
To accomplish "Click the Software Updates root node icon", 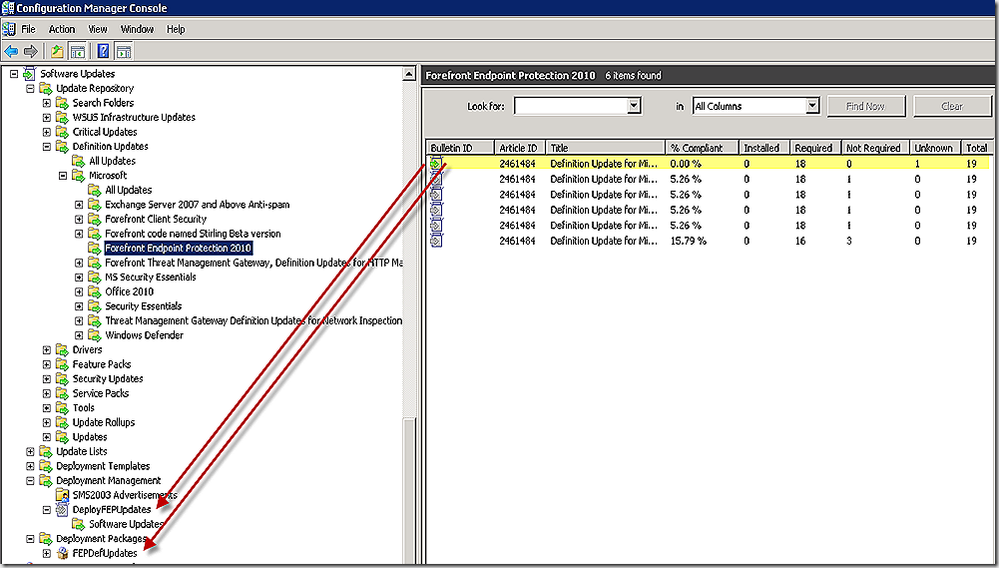I will (29, 74).
